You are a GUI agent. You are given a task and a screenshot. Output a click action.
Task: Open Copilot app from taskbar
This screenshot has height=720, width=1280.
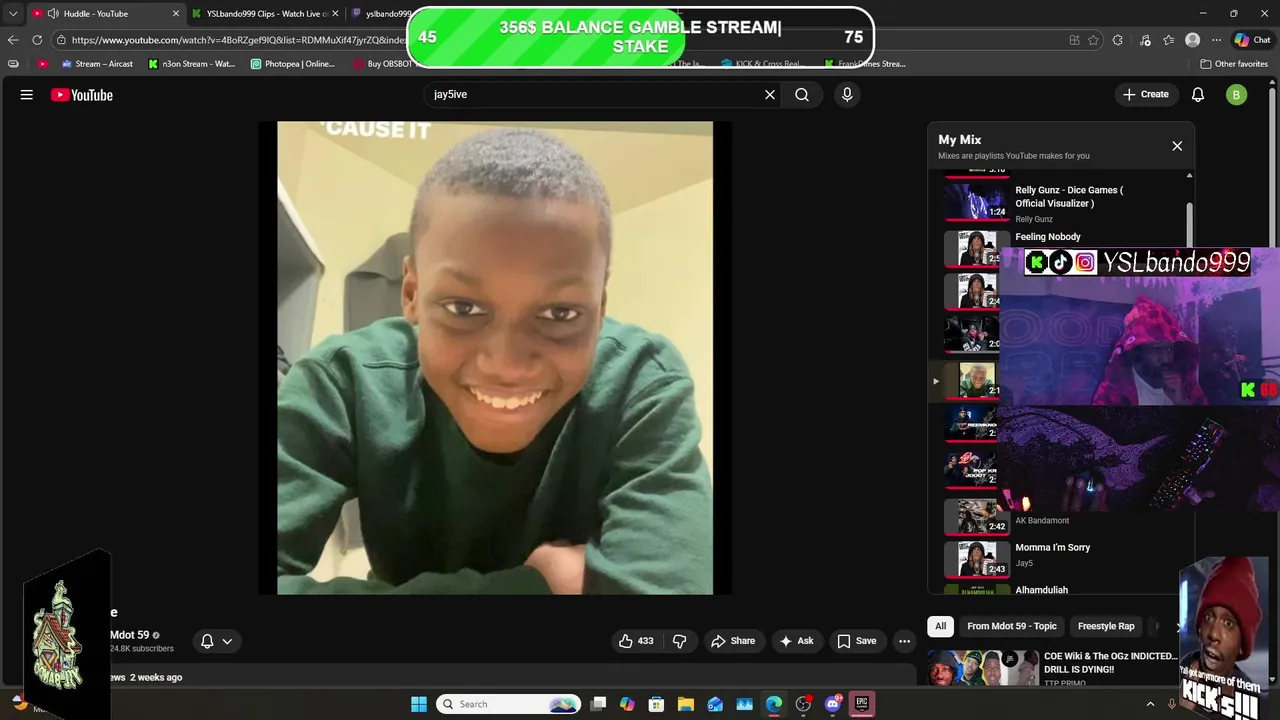click(x=627, y=704)
